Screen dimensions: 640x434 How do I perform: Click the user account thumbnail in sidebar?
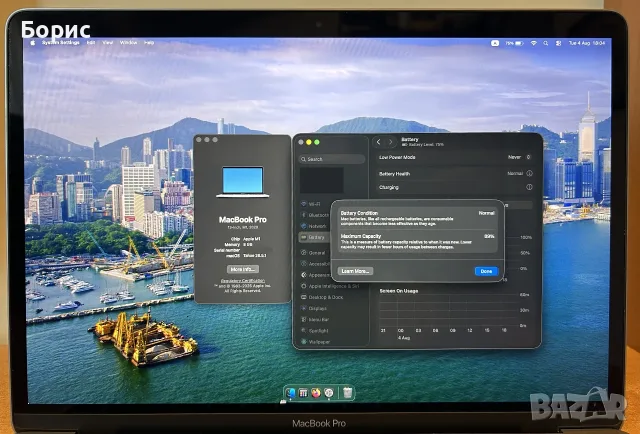click(322, 180)
